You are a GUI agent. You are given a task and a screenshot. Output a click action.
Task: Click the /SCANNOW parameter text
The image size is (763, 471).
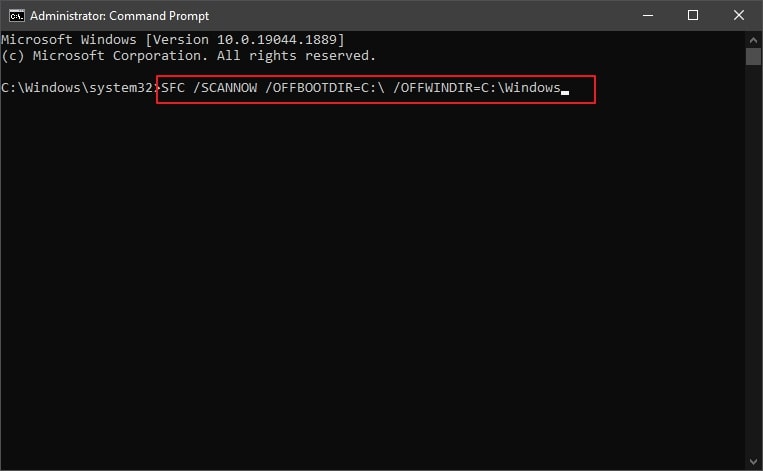pyautogui.click(x=225, y=88)
